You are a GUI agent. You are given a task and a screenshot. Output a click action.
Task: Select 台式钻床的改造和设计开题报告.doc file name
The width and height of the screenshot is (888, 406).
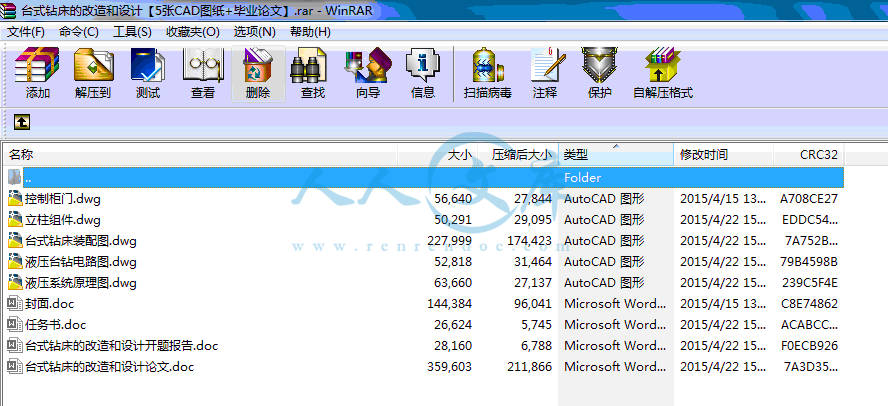(x=122, y=345)
